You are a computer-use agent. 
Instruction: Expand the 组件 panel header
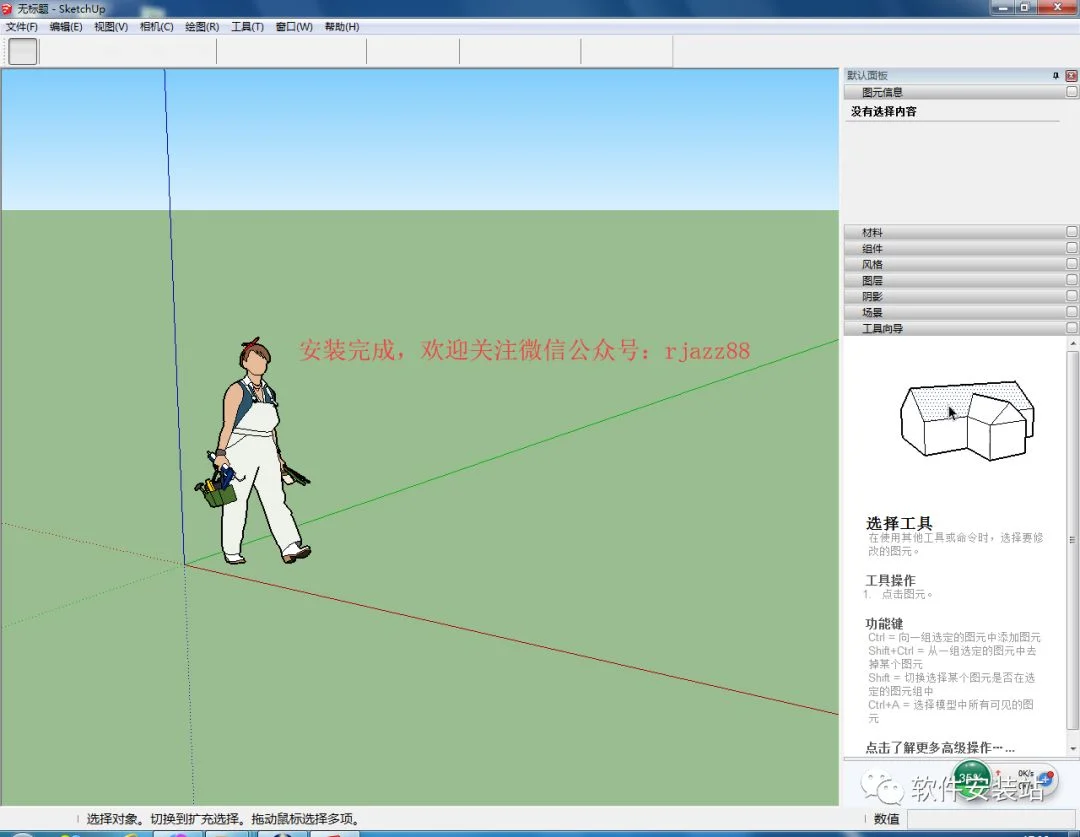(960, 248)
